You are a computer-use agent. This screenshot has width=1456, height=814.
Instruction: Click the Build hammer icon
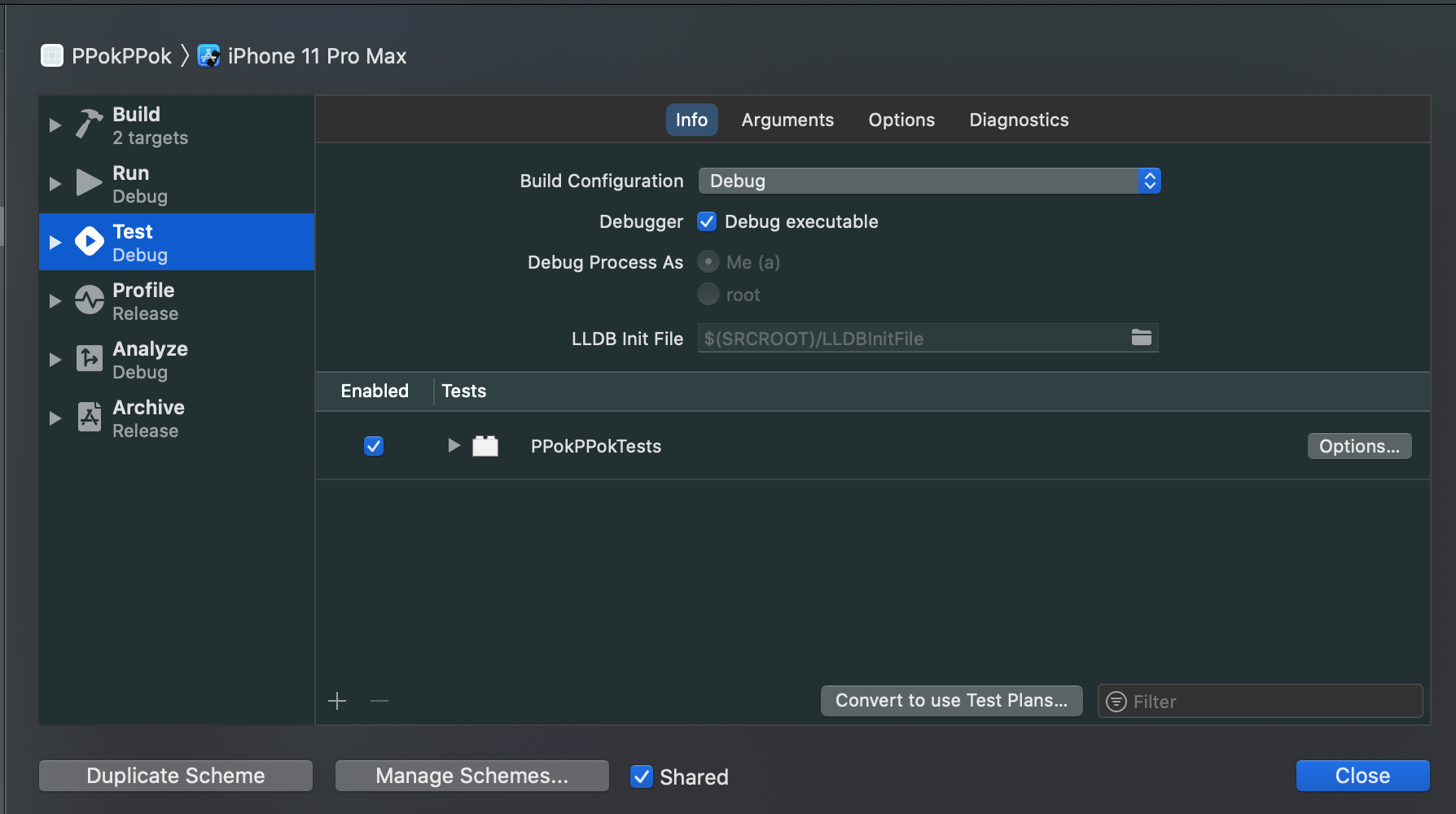pos(90,125)
